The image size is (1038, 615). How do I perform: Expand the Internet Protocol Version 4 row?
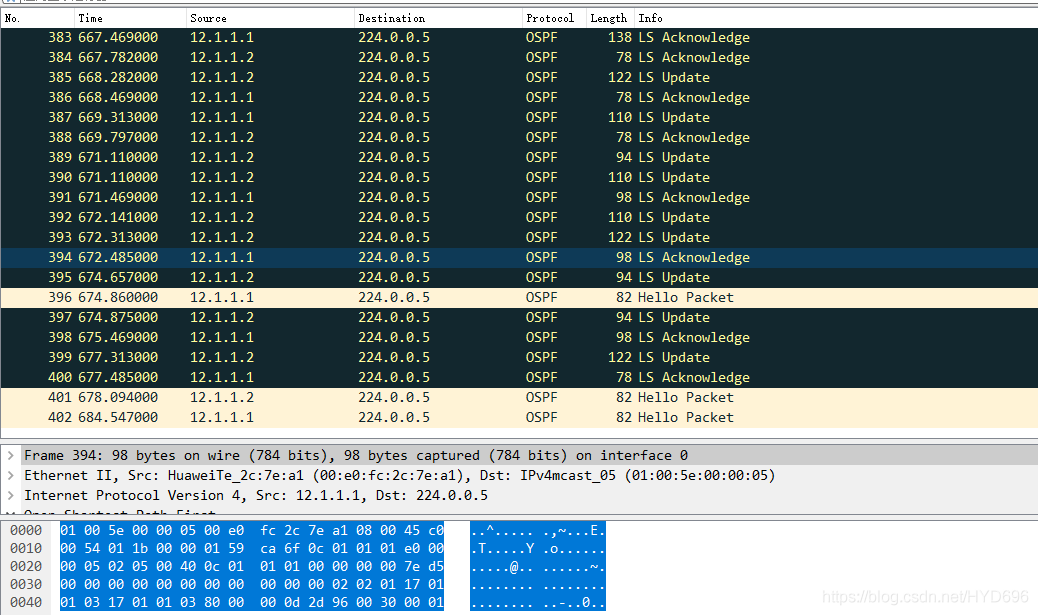pyautogui.click(x=11, y=495)
